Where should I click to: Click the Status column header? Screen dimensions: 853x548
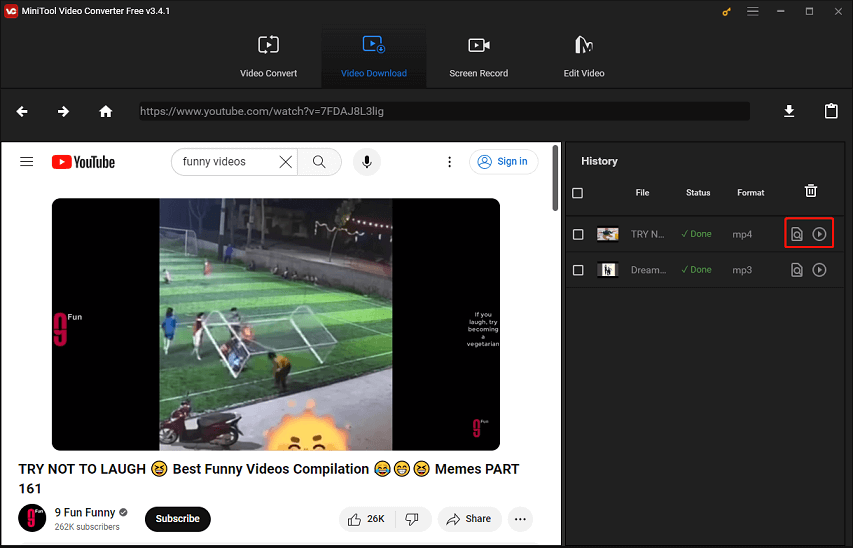coord(698,193)
